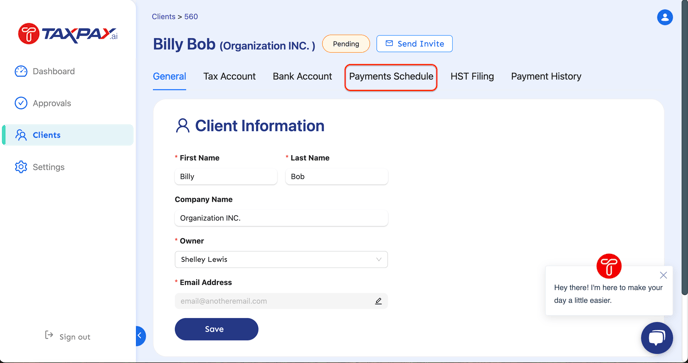Open the chat widget bubble
688x363 pixels.
pyautogui.click(x=657, y=338)
